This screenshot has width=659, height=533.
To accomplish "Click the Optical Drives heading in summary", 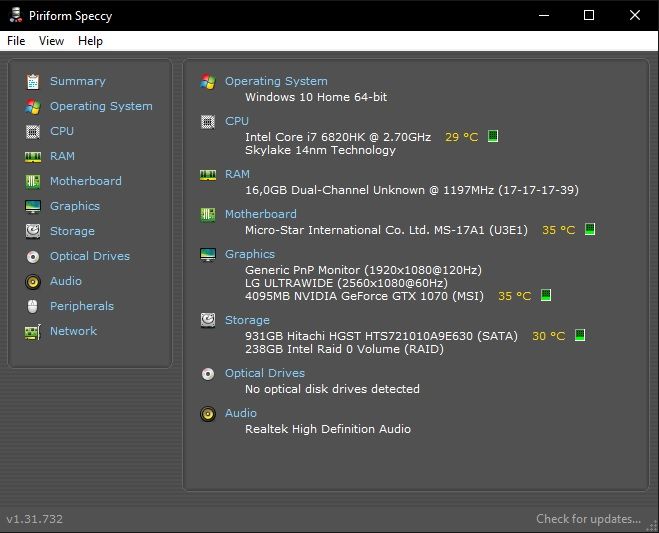I will point(265,373).
